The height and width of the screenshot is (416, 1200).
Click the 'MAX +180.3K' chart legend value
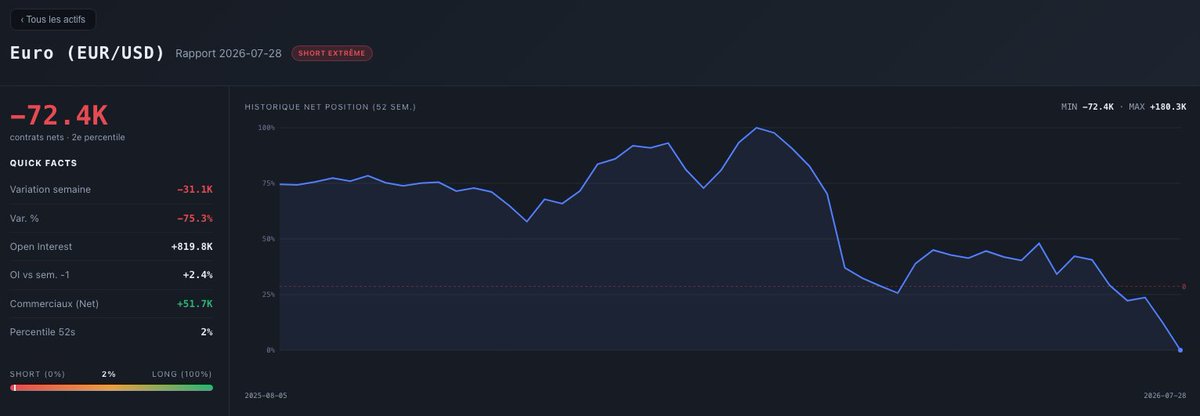coord(1157,106)
